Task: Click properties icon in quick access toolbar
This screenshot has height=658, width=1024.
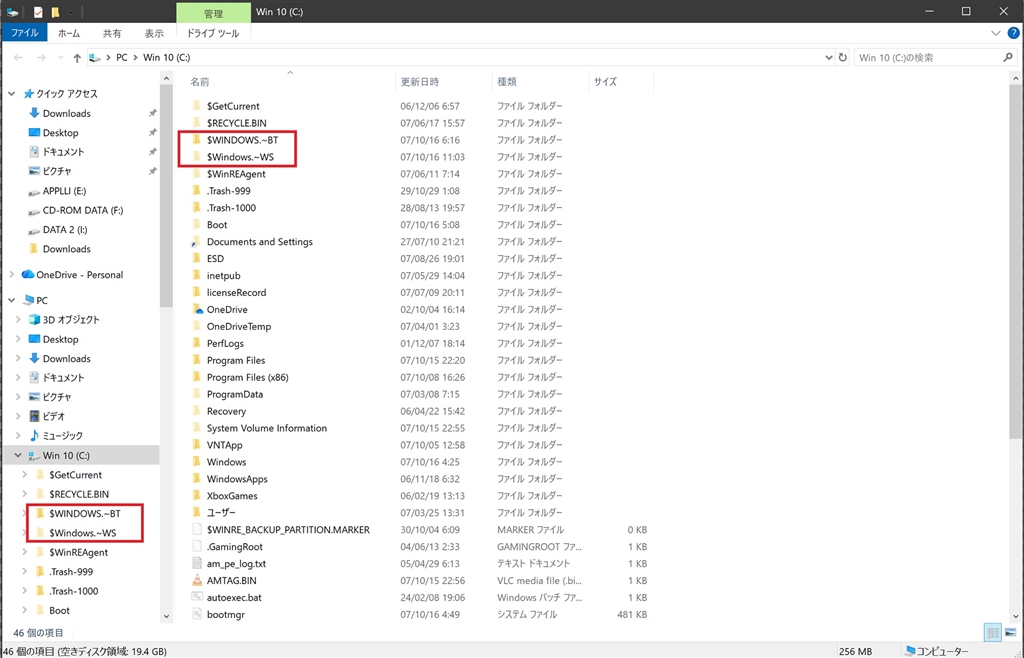Action: [38, 12]
